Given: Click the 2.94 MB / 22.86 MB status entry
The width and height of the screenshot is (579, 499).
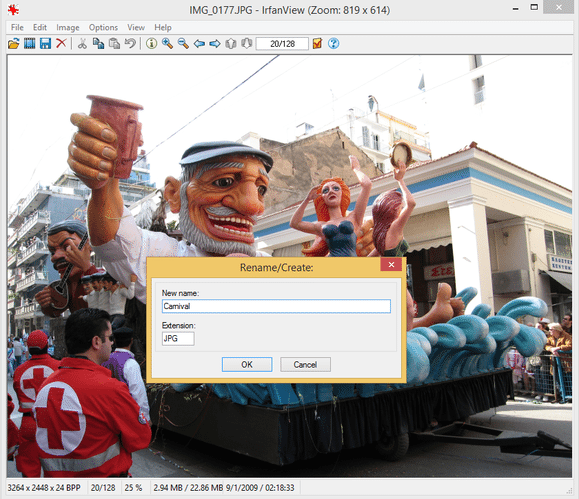Looking at the screenshot, I should (x=188, y=488).
